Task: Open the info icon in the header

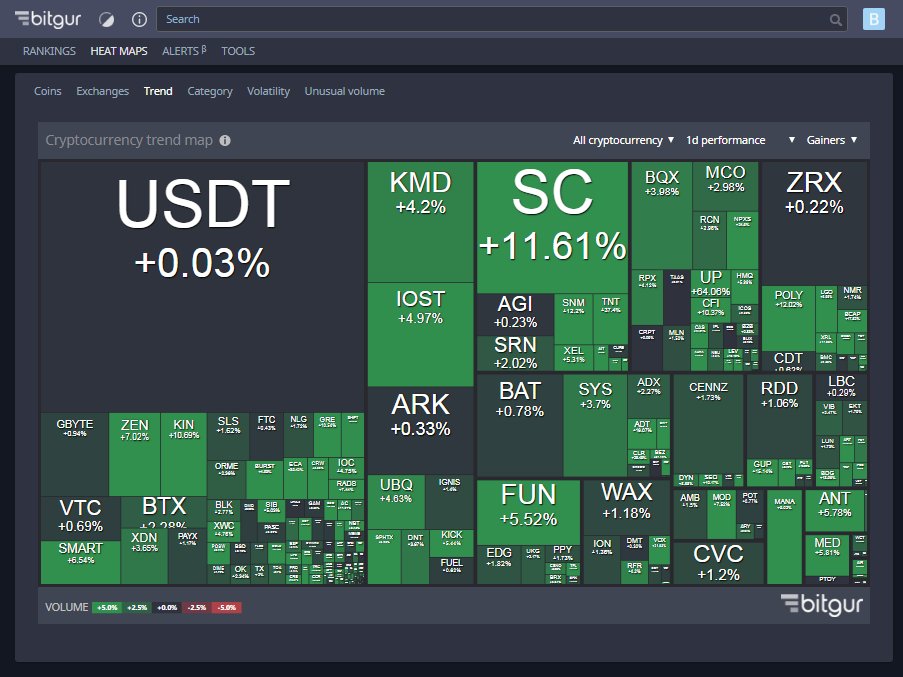Action: coord(139,20)
